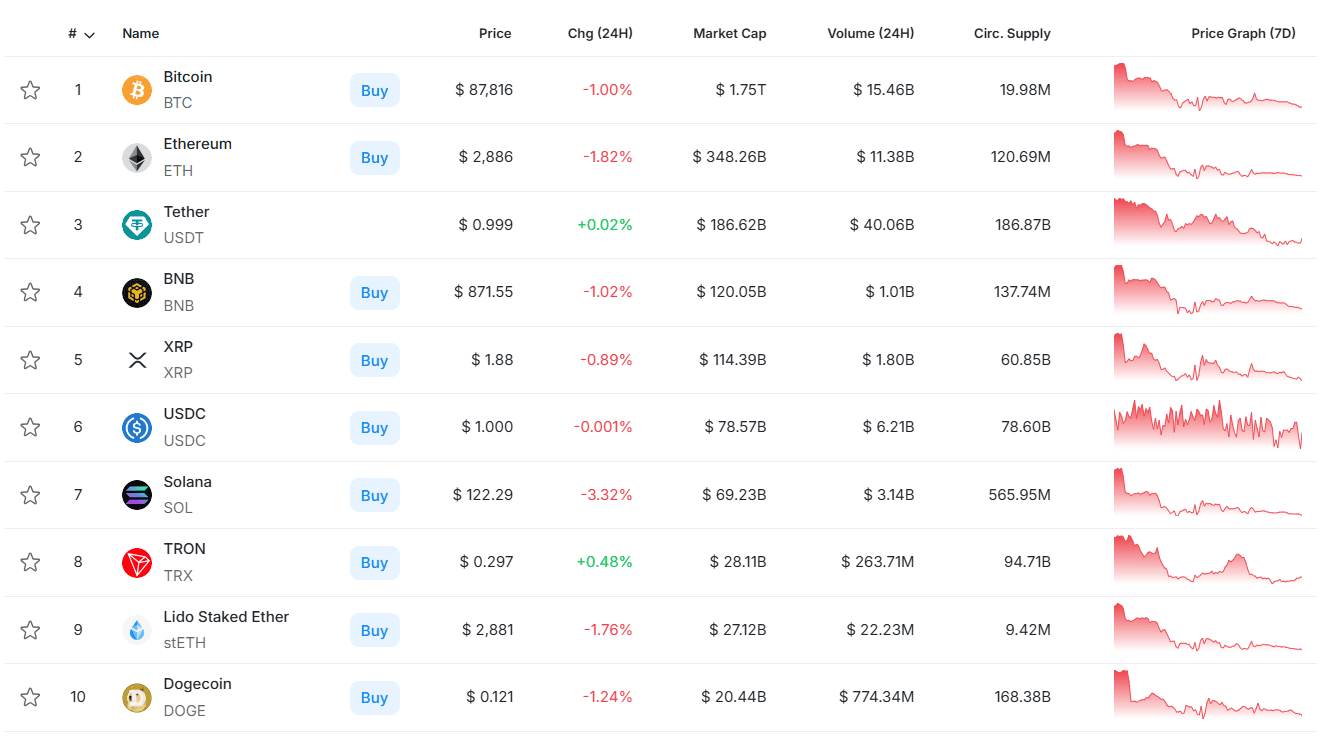
Task: Click the TRON logo icon
Action: (x=137, y=563)
